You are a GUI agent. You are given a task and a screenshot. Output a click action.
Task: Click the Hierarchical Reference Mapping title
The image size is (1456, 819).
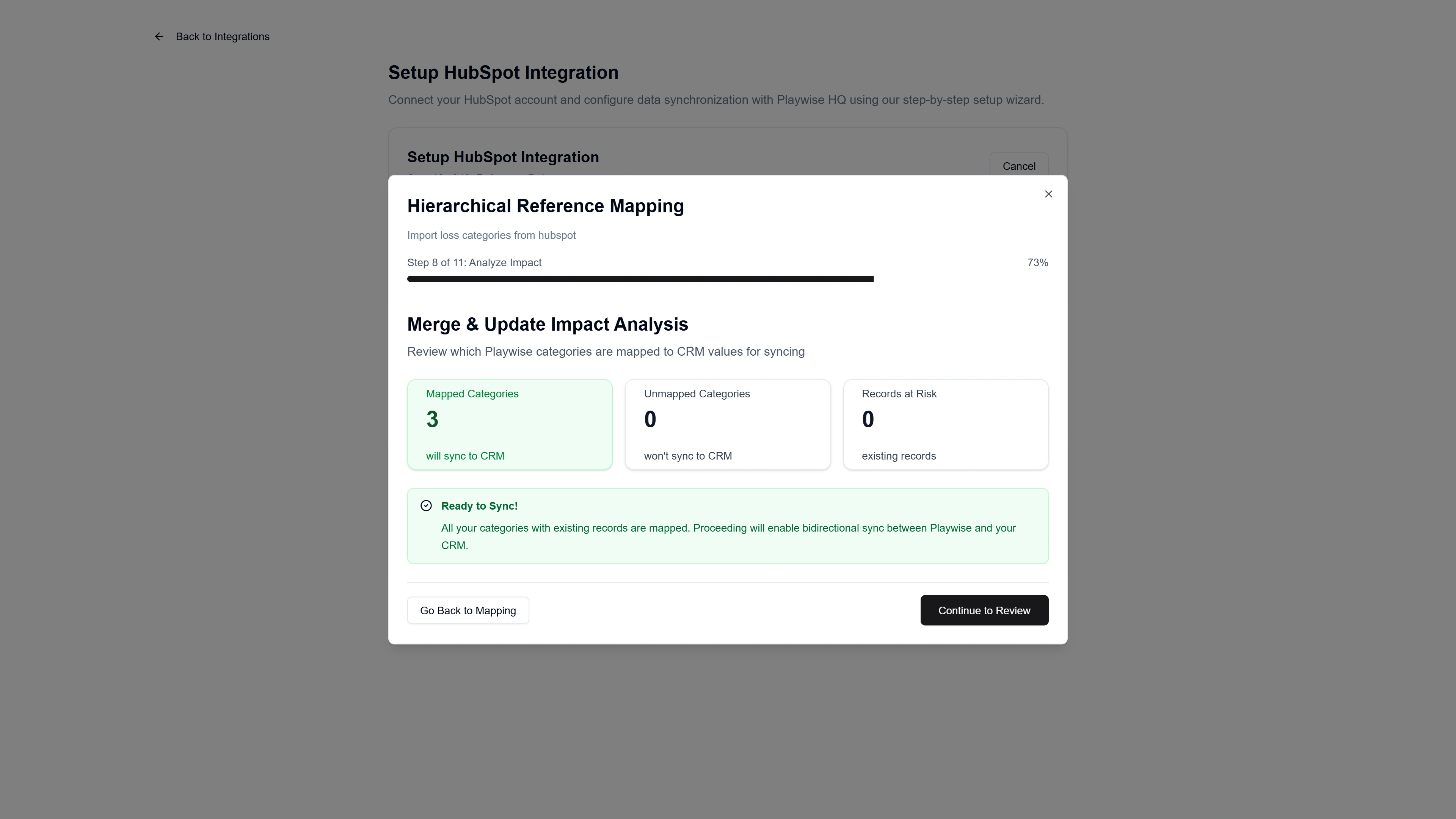[x=545, y=206]
